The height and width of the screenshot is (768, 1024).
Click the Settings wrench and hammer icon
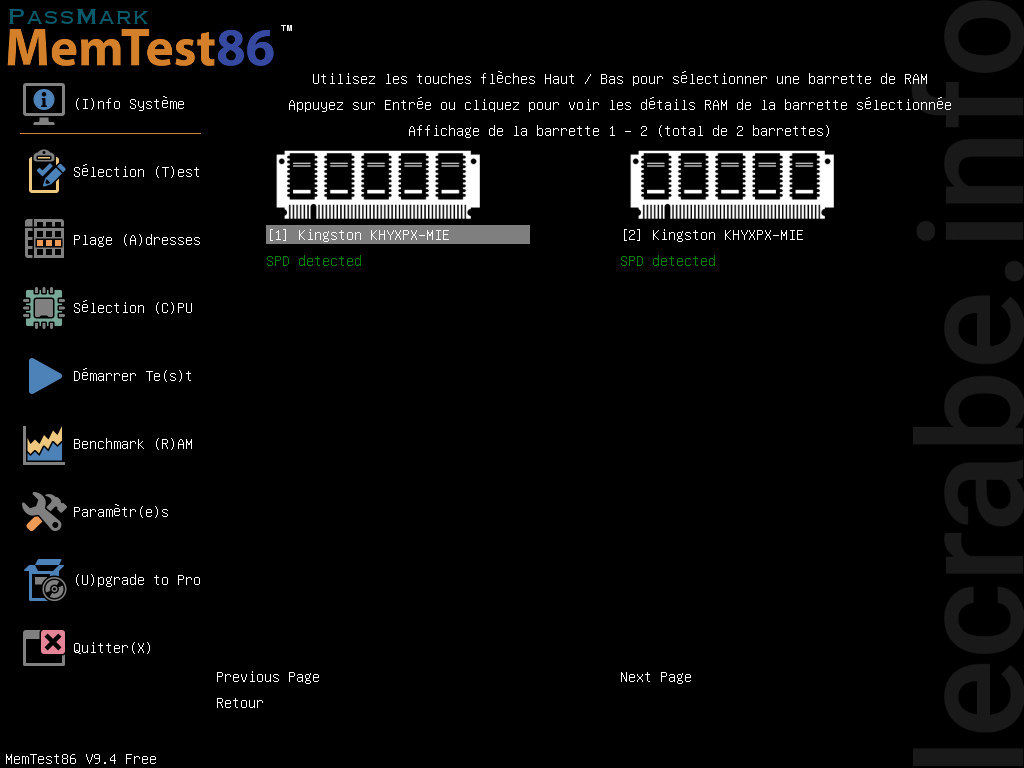pos(44,511)
